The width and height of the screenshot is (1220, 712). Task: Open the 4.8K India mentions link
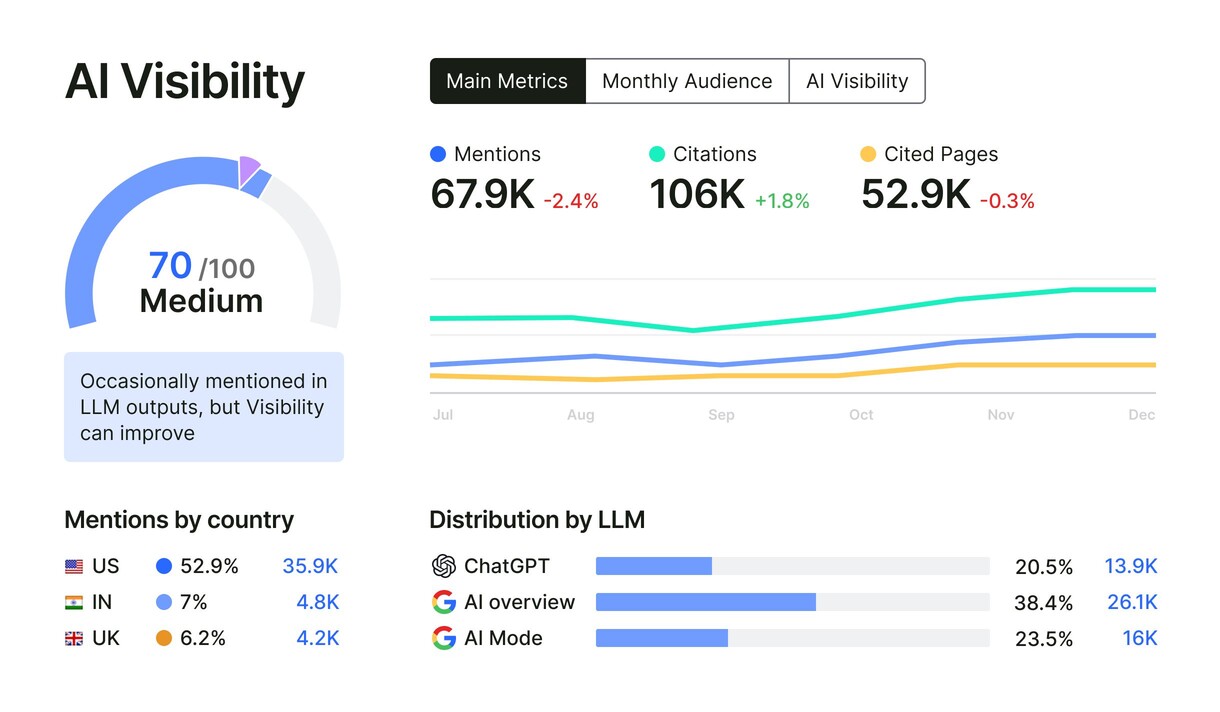[x=318, y=602]
